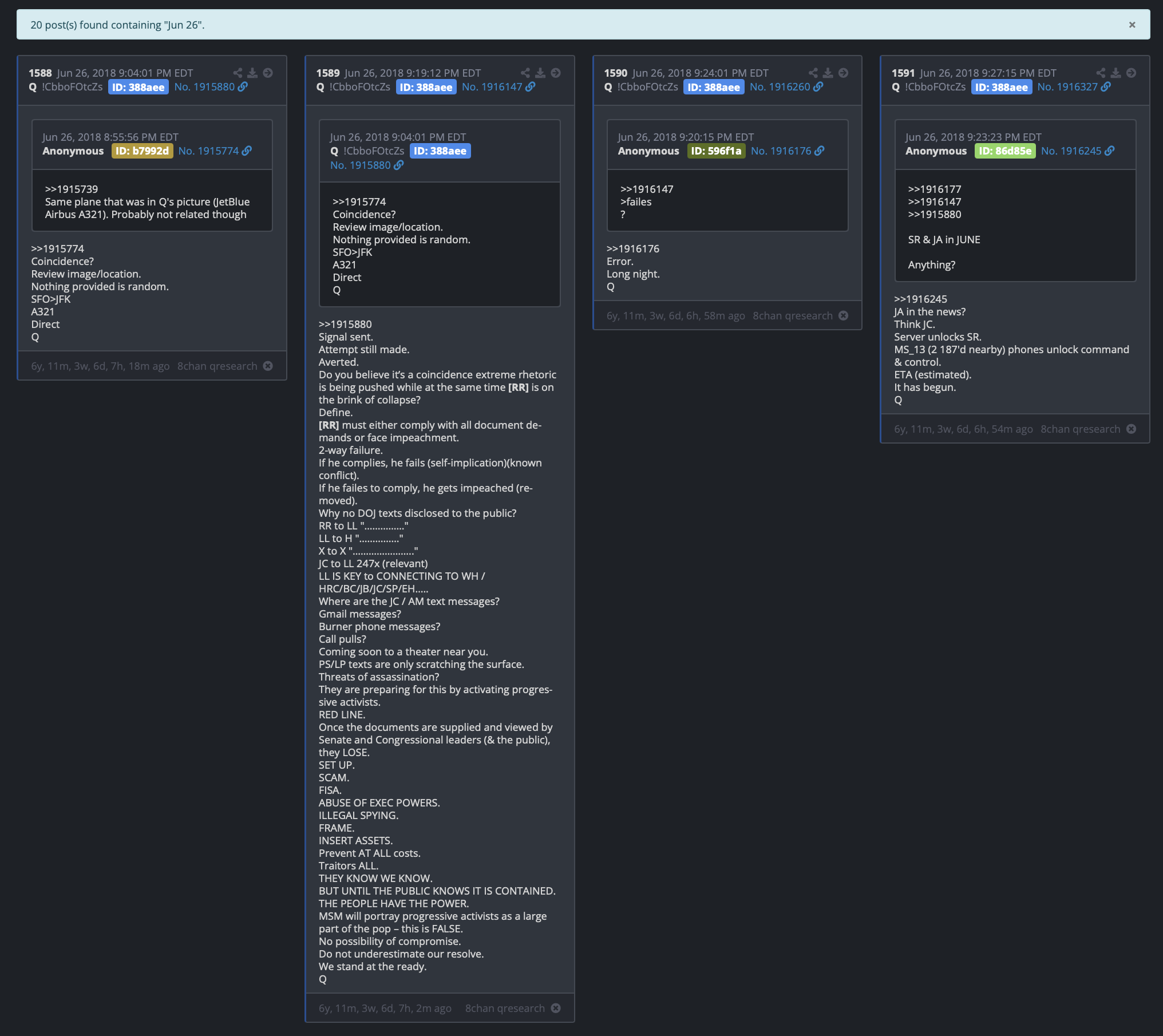1163x1036 pixels.
Task: Click post number 1590
Action: click(616, 73)
